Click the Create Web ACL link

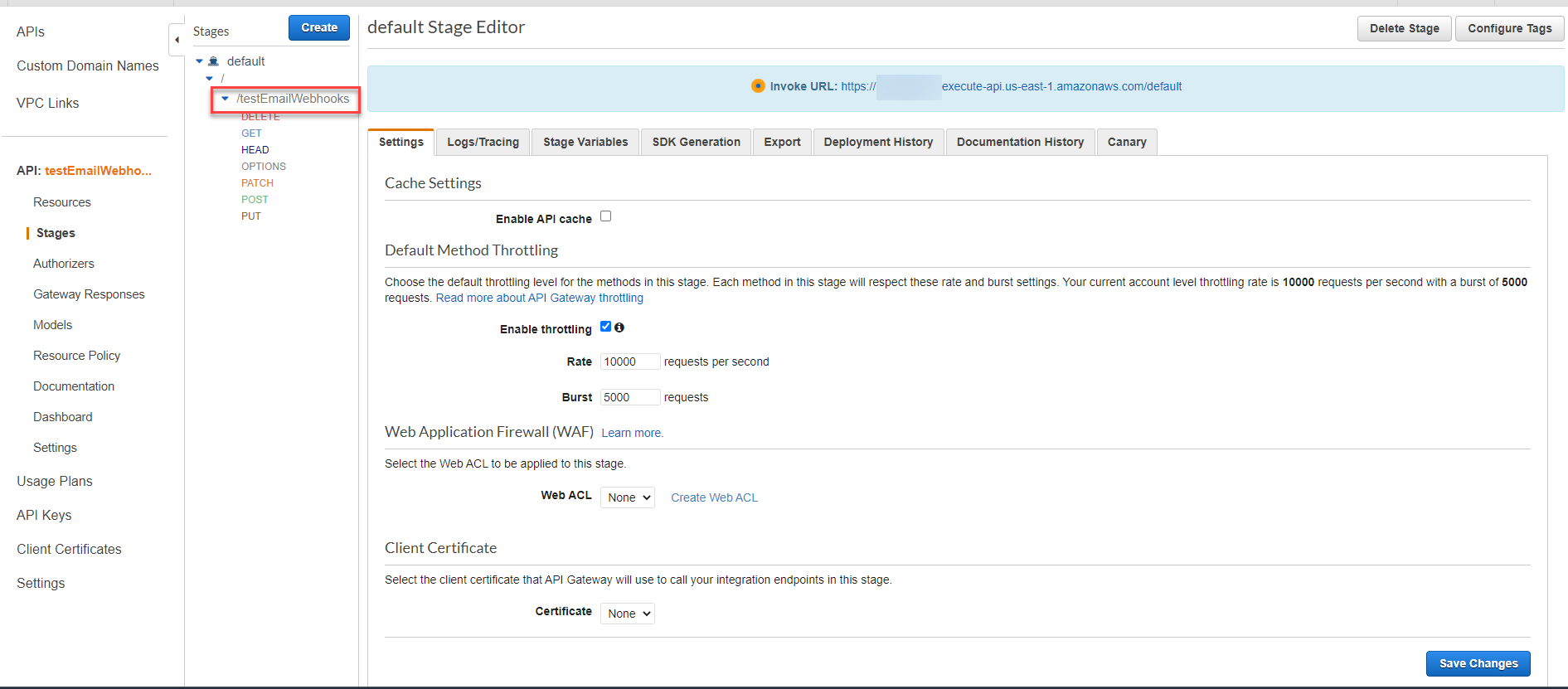coord(715,497)
